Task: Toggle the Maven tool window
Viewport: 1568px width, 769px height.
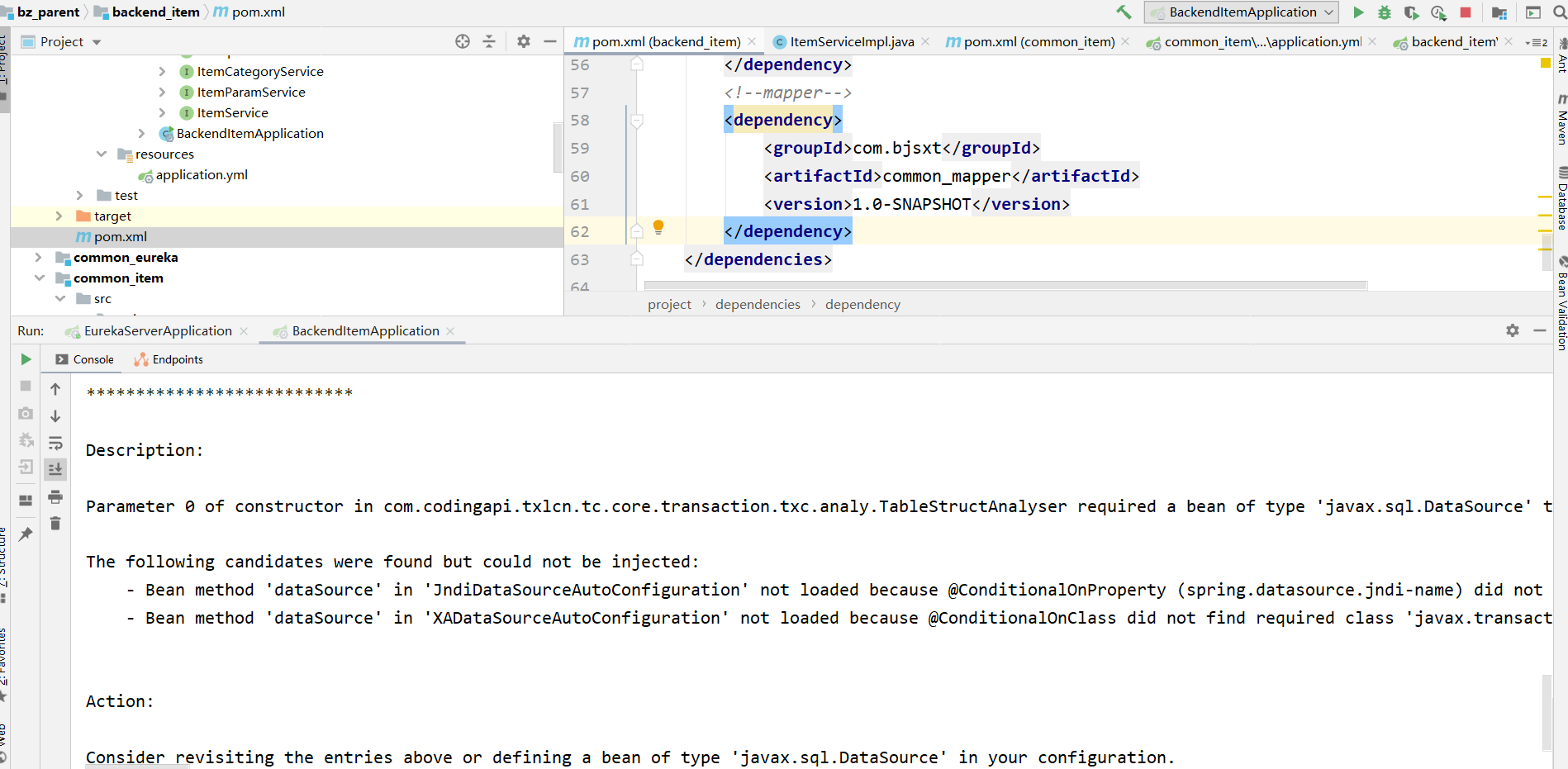Action: tap(1561, 119)
